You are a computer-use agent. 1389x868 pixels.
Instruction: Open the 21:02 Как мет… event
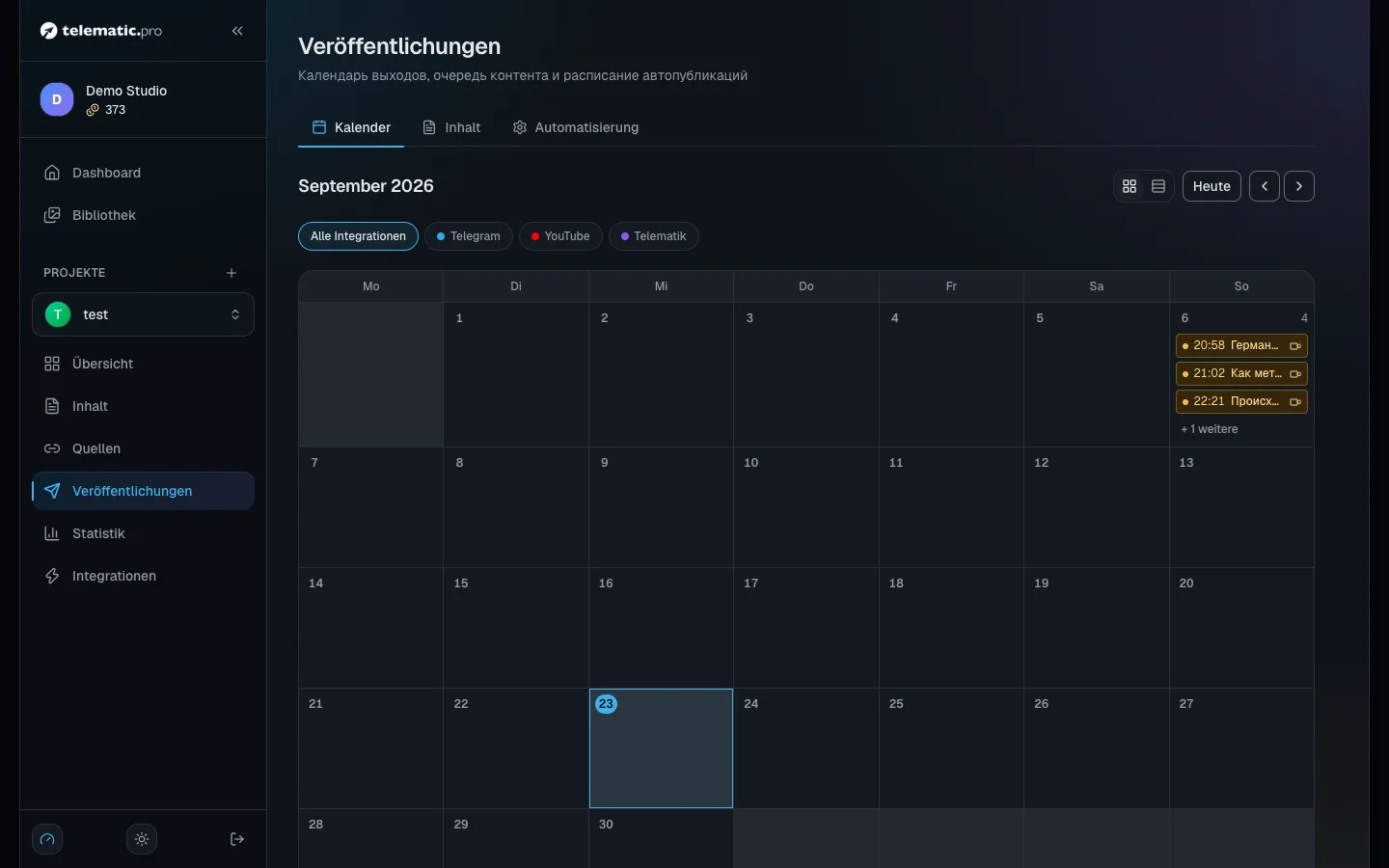click(1241, 373)
